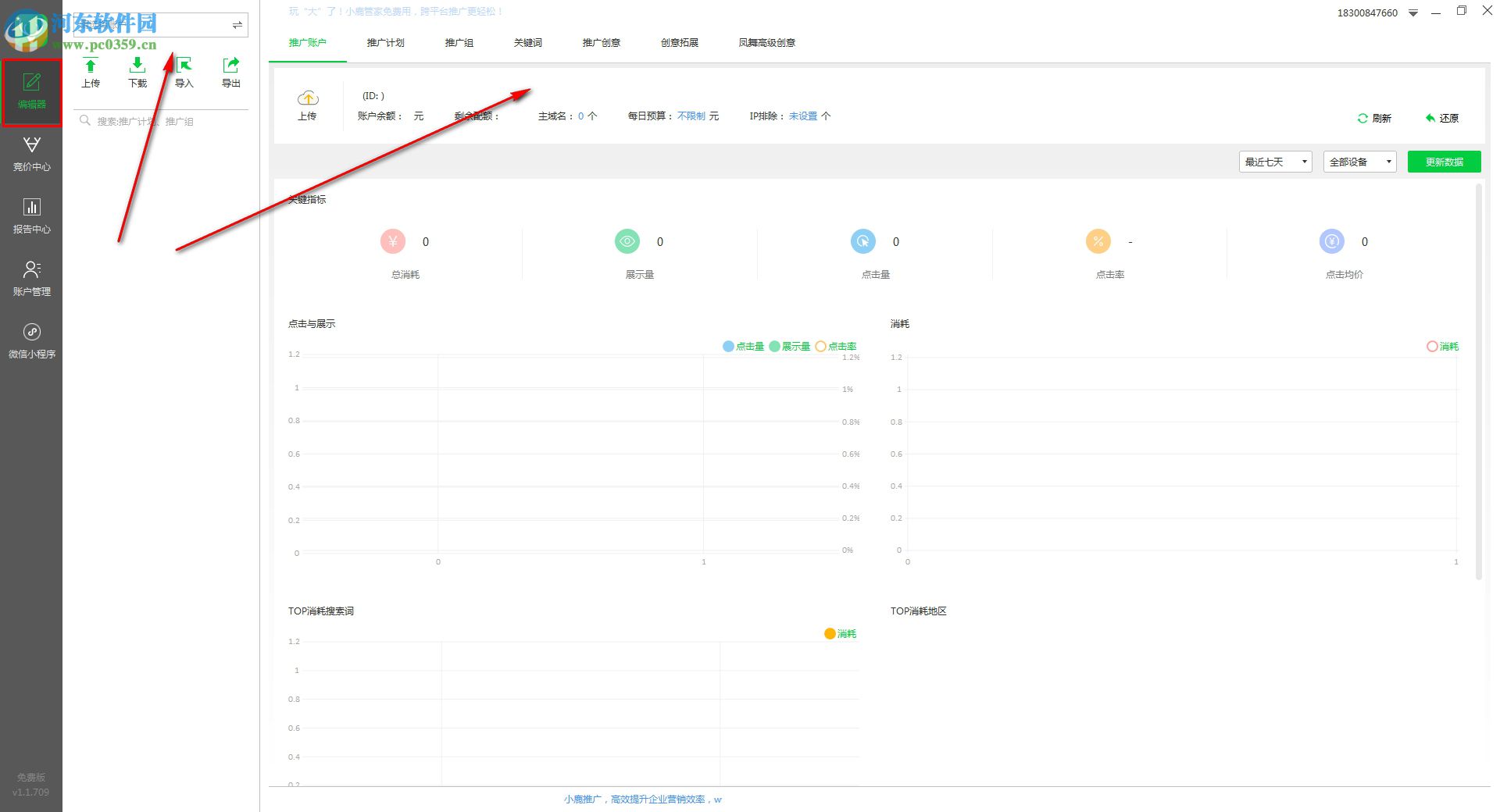Click the 主域名 count link 0
Image resolution: width=1500 pixels, height=812 pixels.
click(581, 116)
